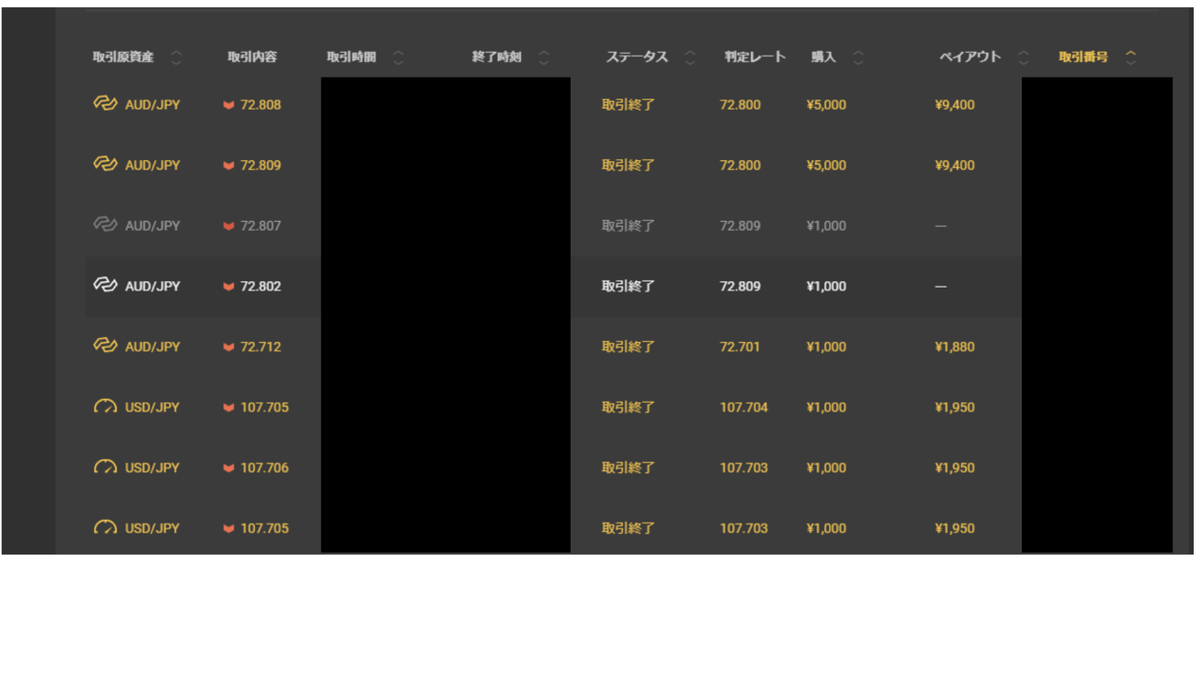Viewport: 1200px width, 675px height.
Task: Click the white AUD/JPY icon in the 72.802 row
Action: point(105,286)
